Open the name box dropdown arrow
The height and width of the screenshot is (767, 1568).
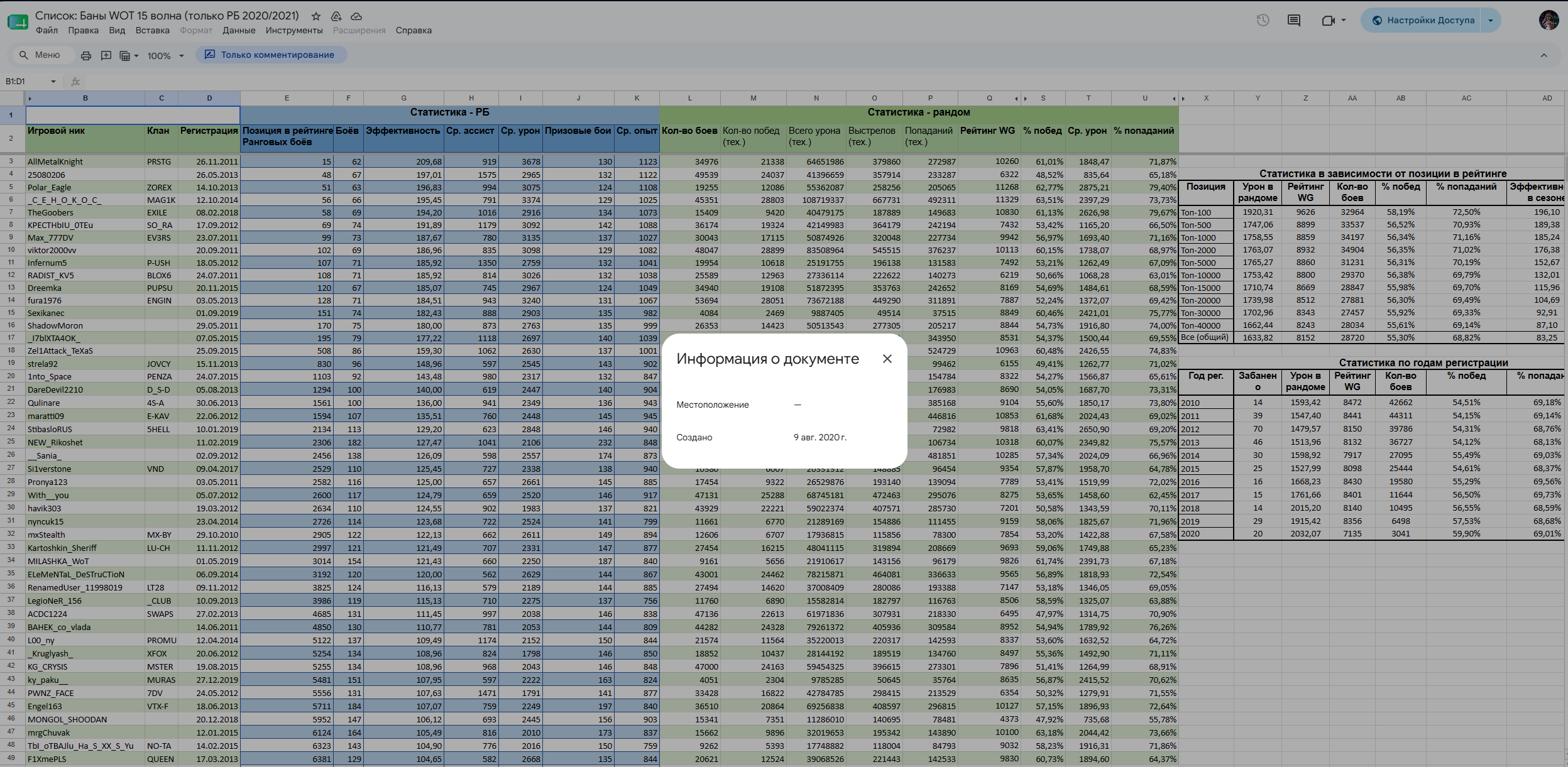[53, 82]
